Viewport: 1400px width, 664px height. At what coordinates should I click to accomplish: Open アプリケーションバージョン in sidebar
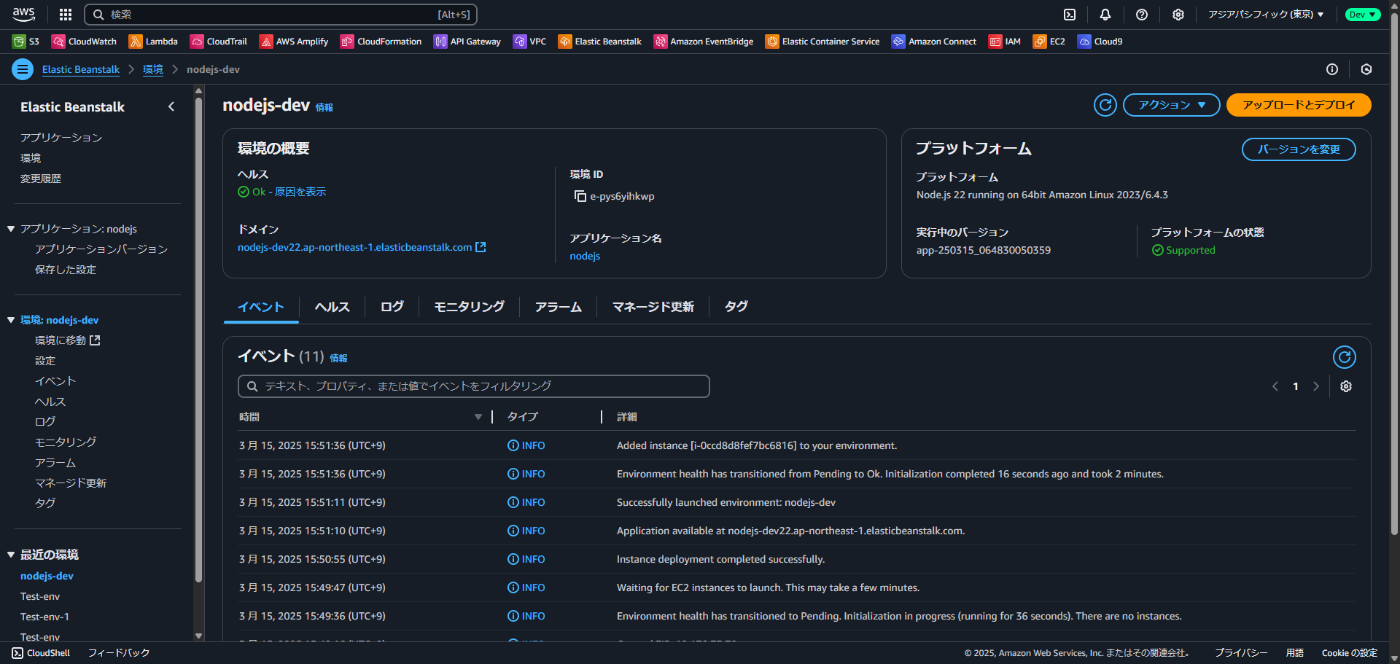point(101,249)
